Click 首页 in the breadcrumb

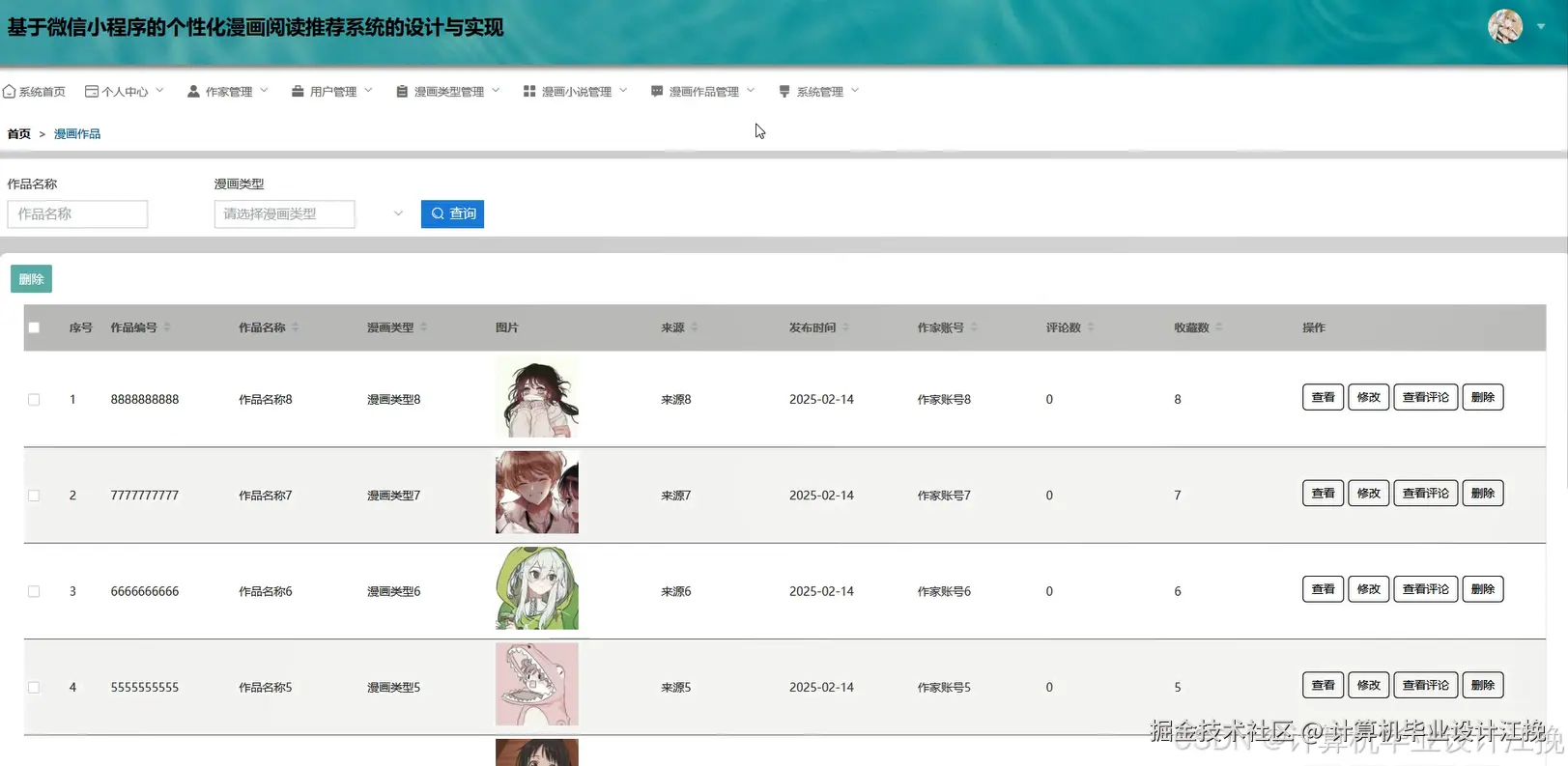18,134
